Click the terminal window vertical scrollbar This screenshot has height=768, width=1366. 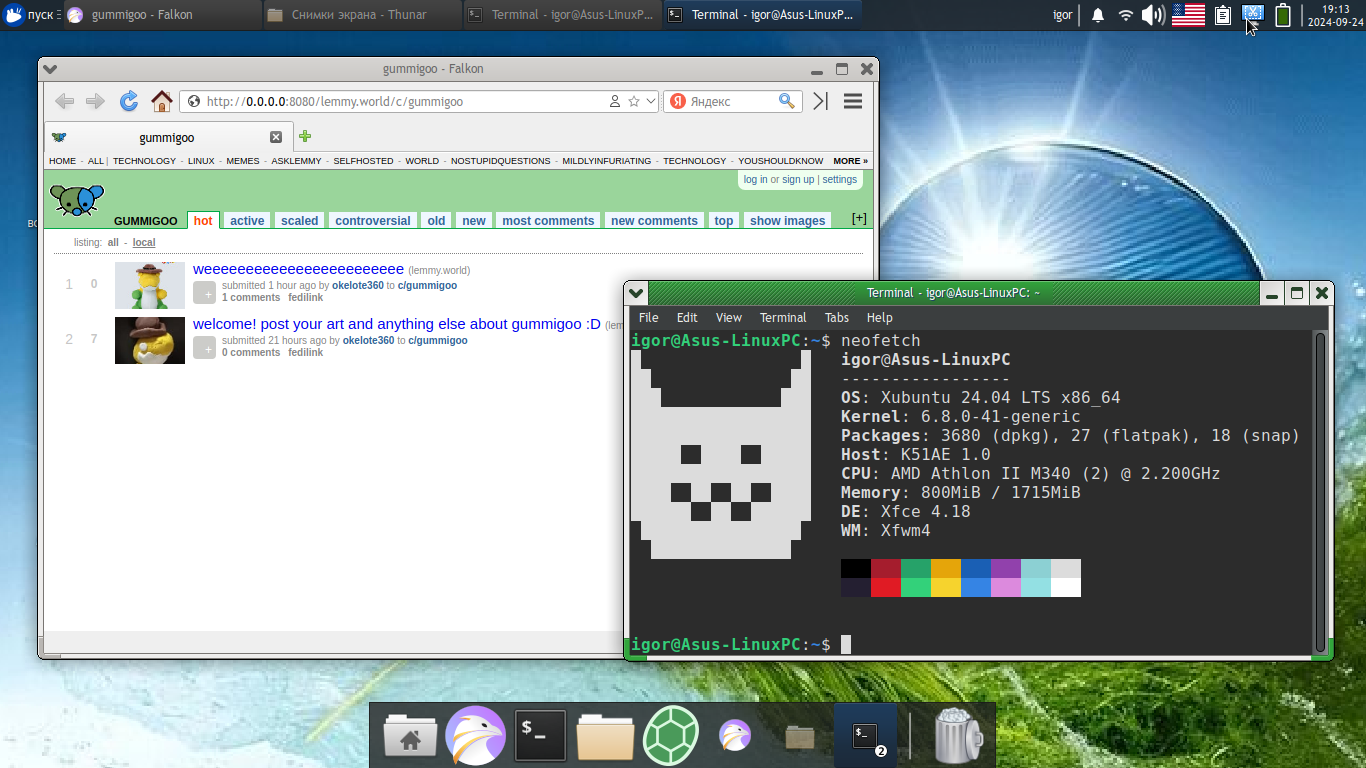click(1320, 490)
